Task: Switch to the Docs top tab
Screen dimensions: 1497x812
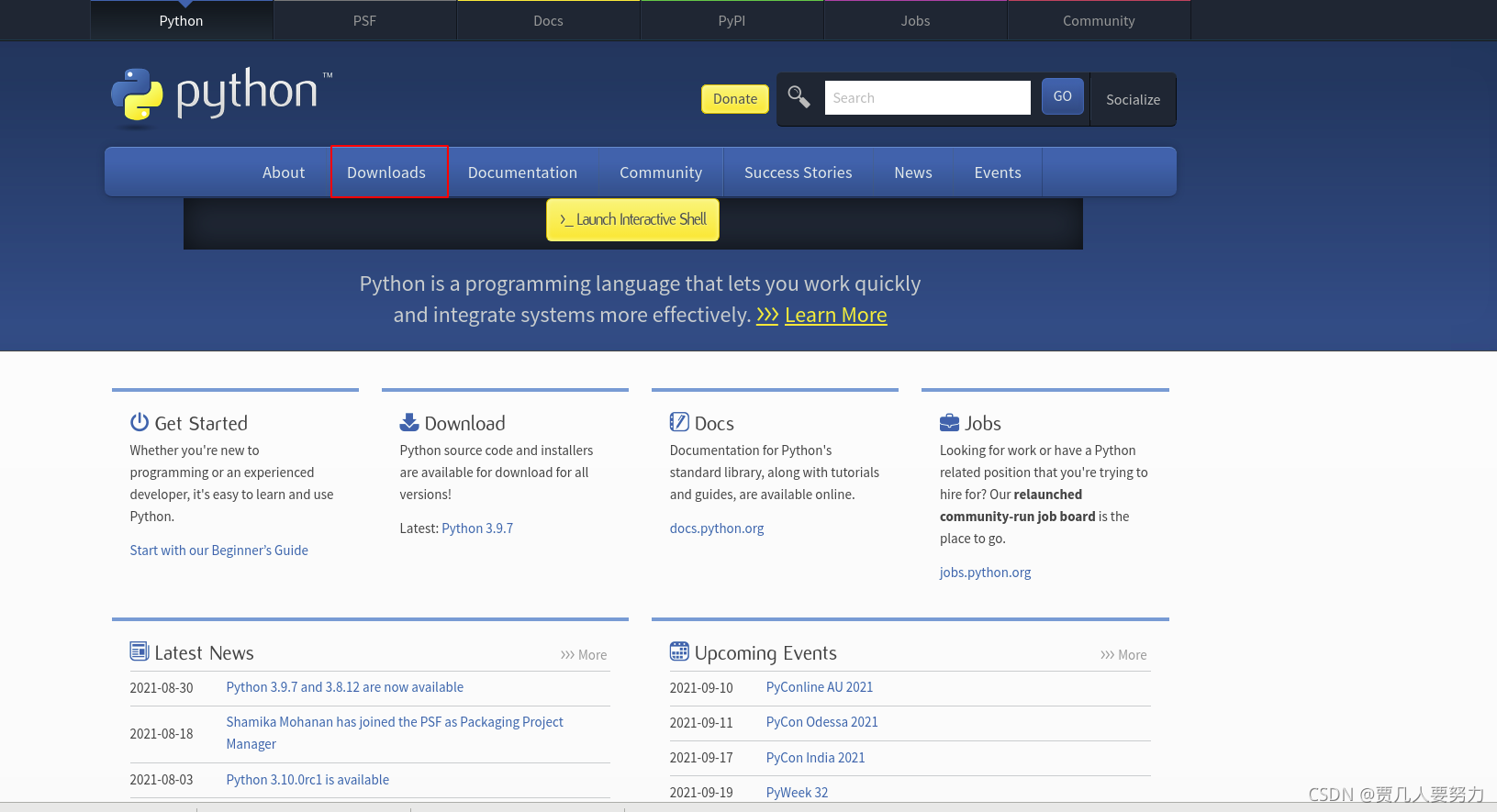Action: (x=548, y=20)
